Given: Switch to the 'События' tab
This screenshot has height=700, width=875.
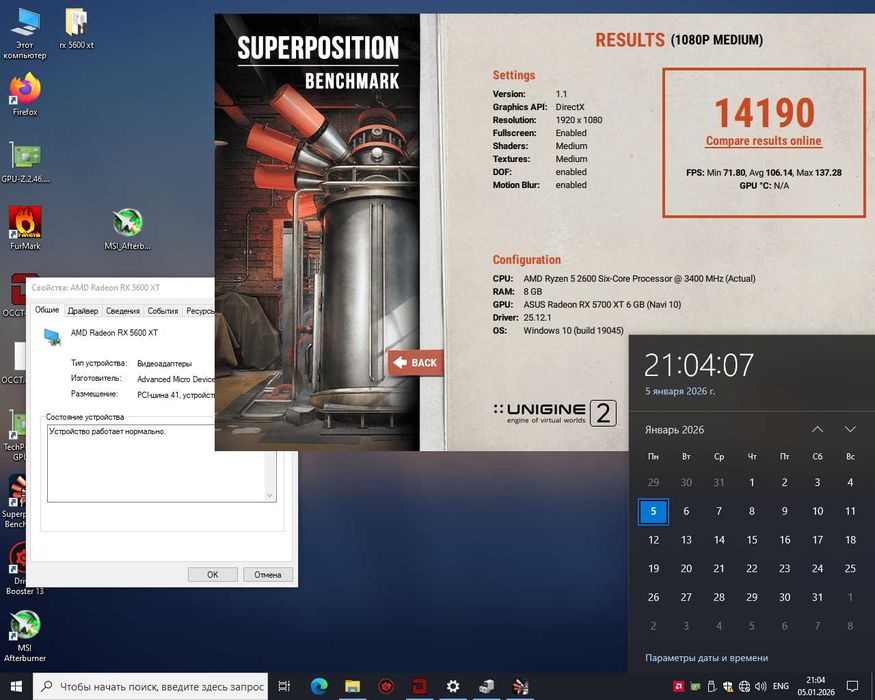Looking at the screenshot, I should point(163,311).
